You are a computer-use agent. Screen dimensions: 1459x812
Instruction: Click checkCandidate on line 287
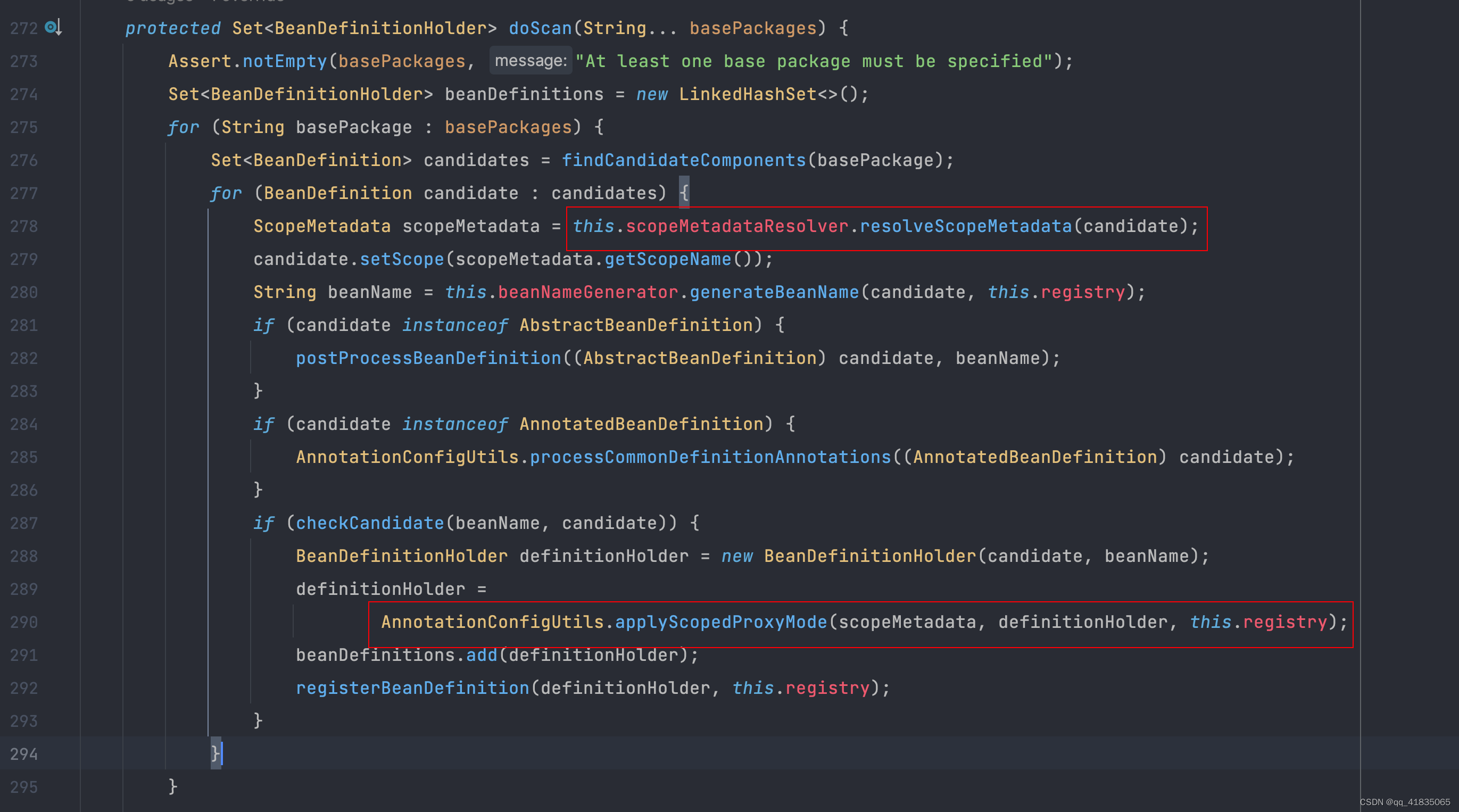tap(370, 523)
